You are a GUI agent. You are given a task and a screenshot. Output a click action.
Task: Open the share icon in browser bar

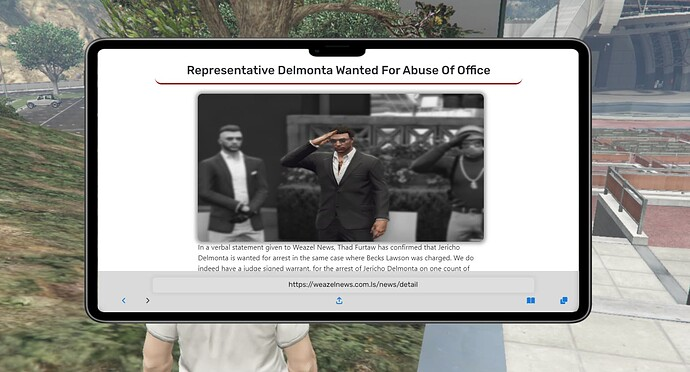pos(339,300)
